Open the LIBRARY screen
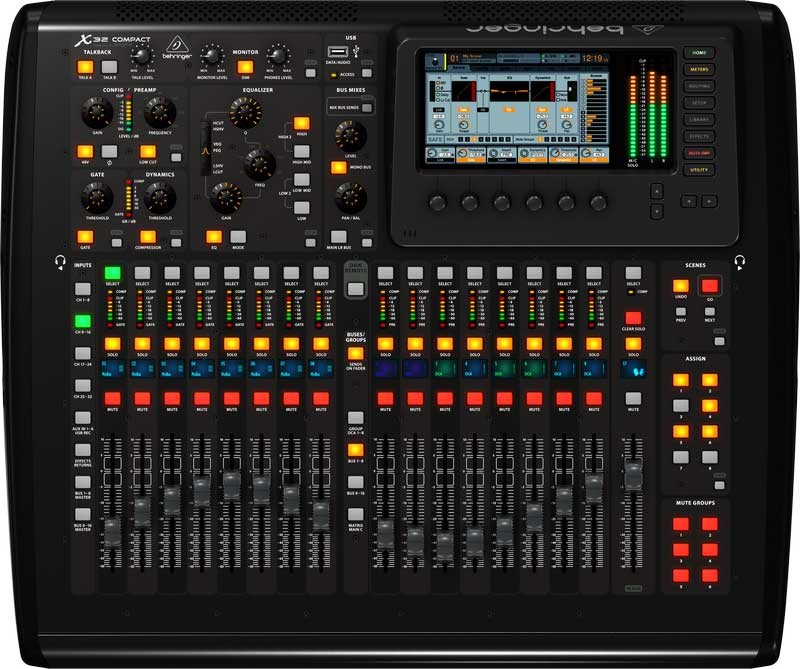 (x=699, y=118)
